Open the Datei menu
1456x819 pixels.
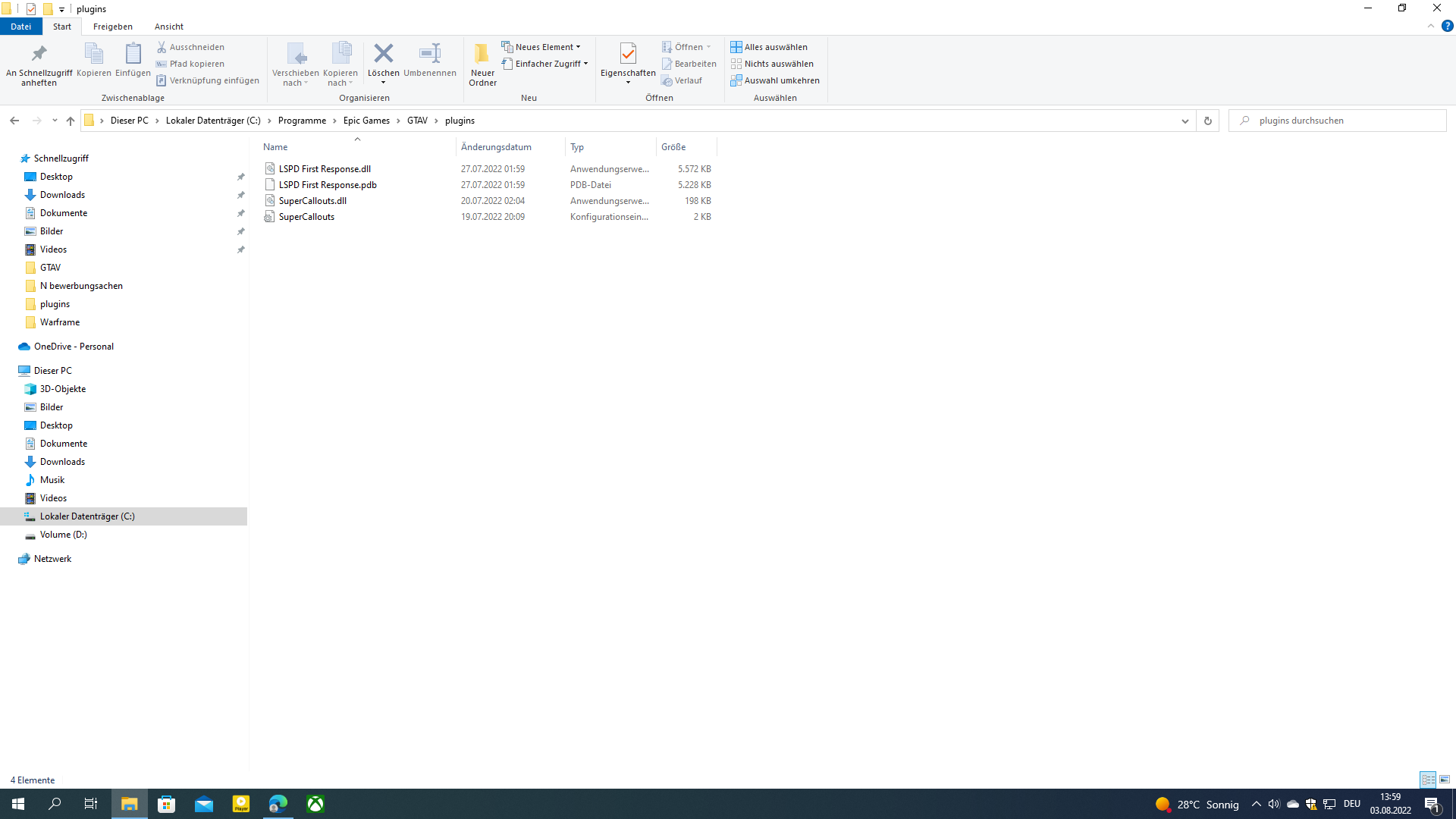point(20,27)
